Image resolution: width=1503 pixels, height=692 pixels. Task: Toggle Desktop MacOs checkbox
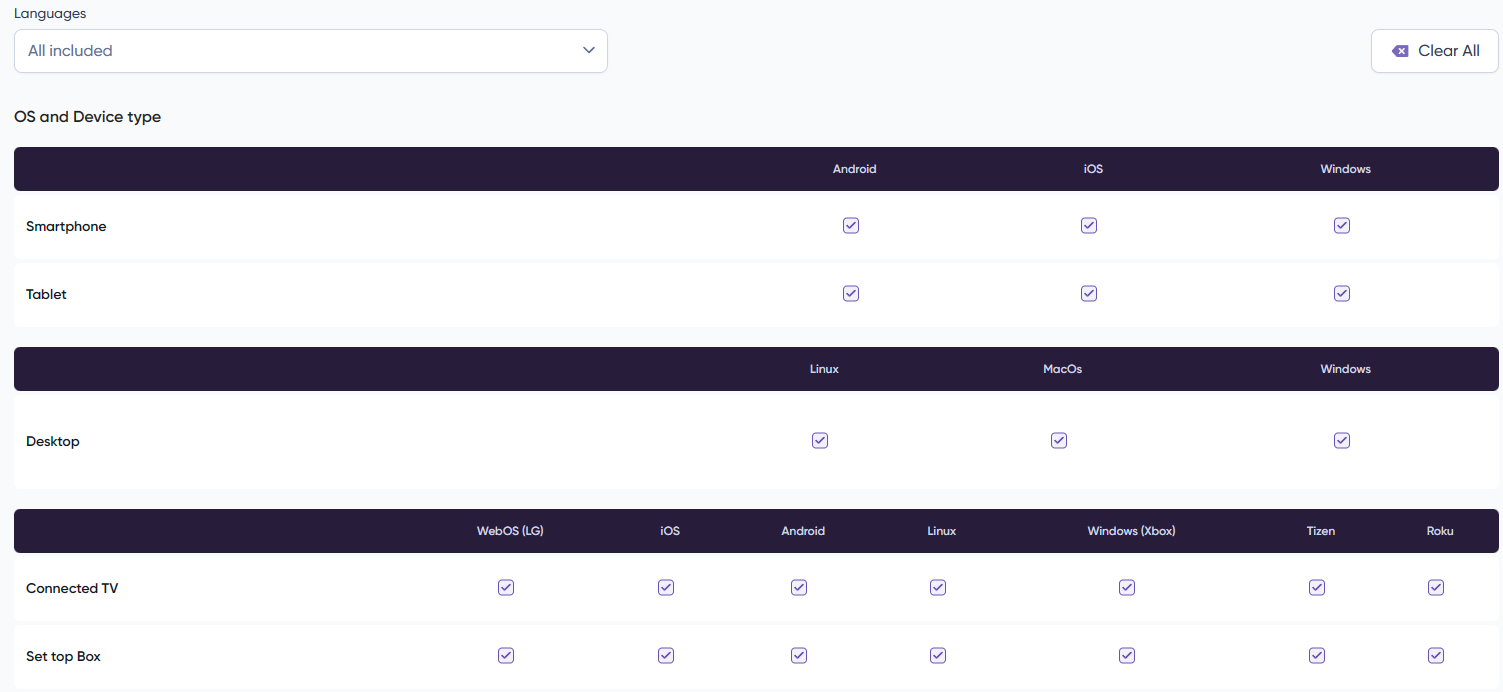click(1059, 441)
